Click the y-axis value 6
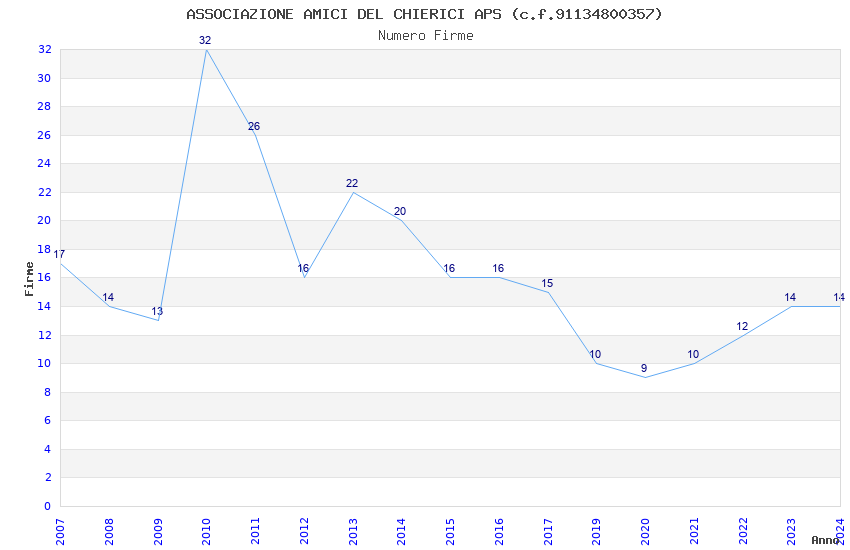 [48, 420]
